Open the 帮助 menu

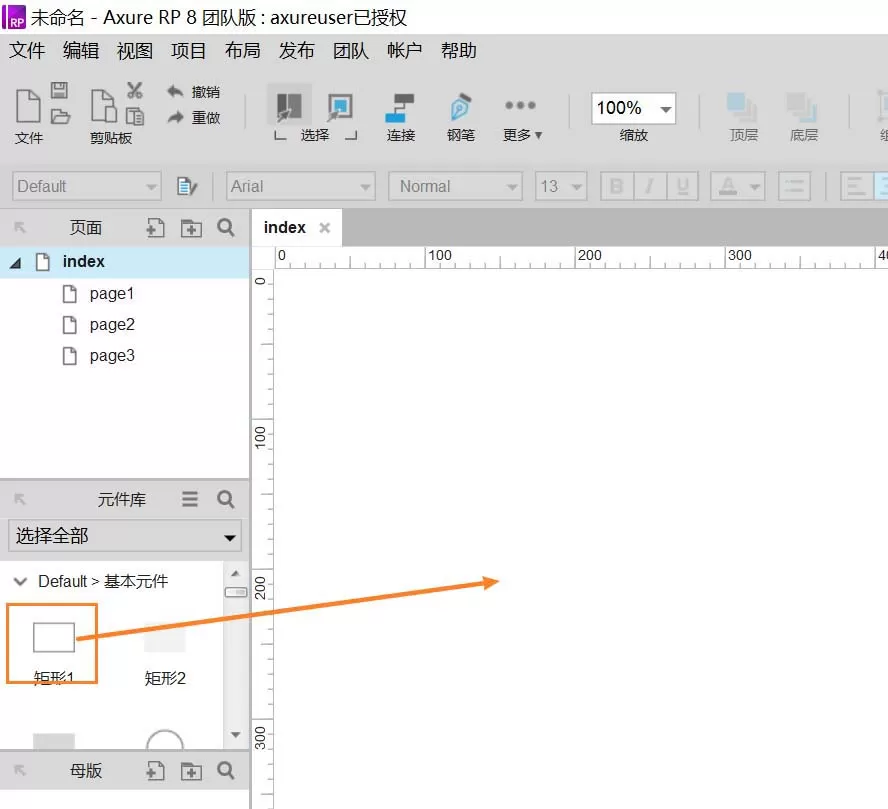click(x=459, y=50)
